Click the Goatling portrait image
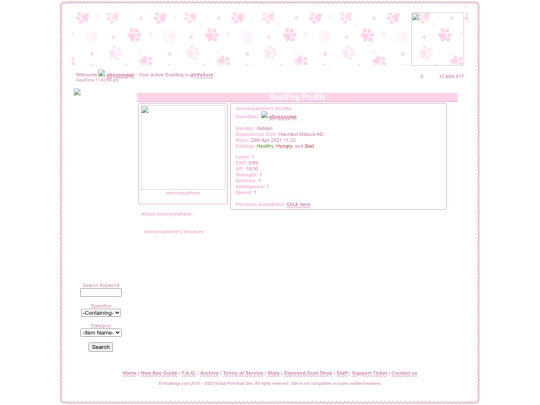 click(x=183, y=147)
